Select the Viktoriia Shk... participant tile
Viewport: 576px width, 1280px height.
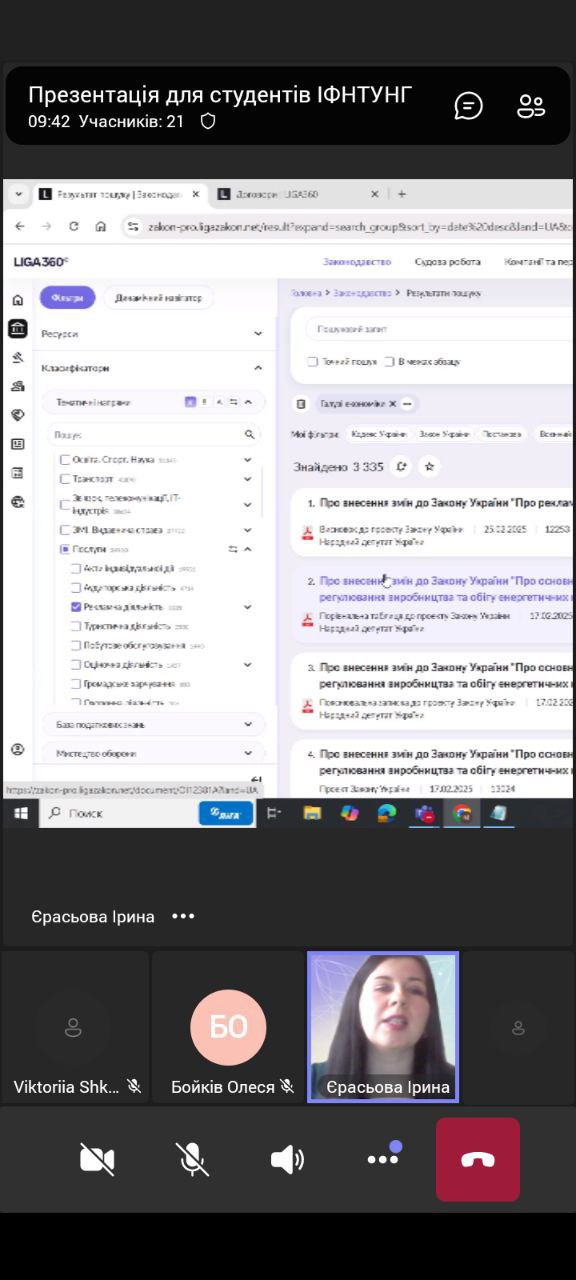[x=75, y=1027]
